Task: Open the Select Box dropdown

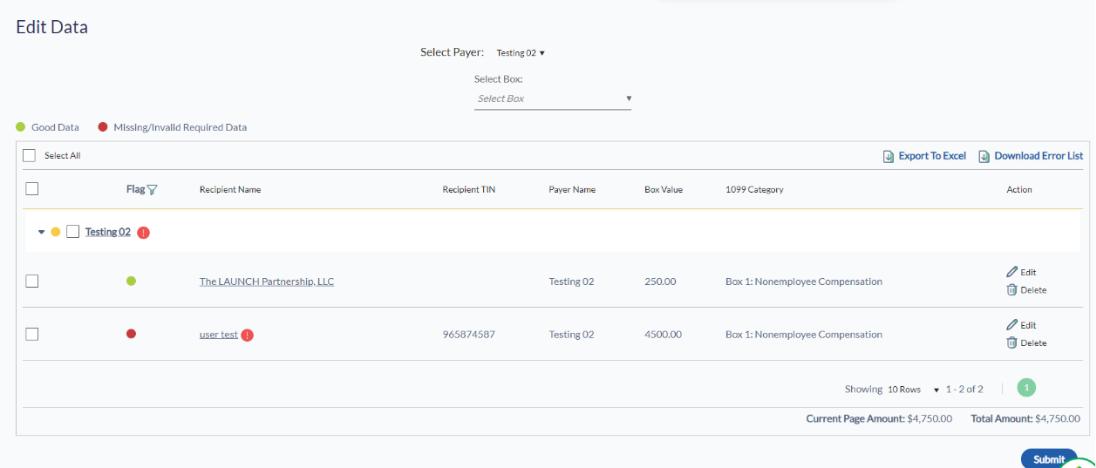Action: 553,99
